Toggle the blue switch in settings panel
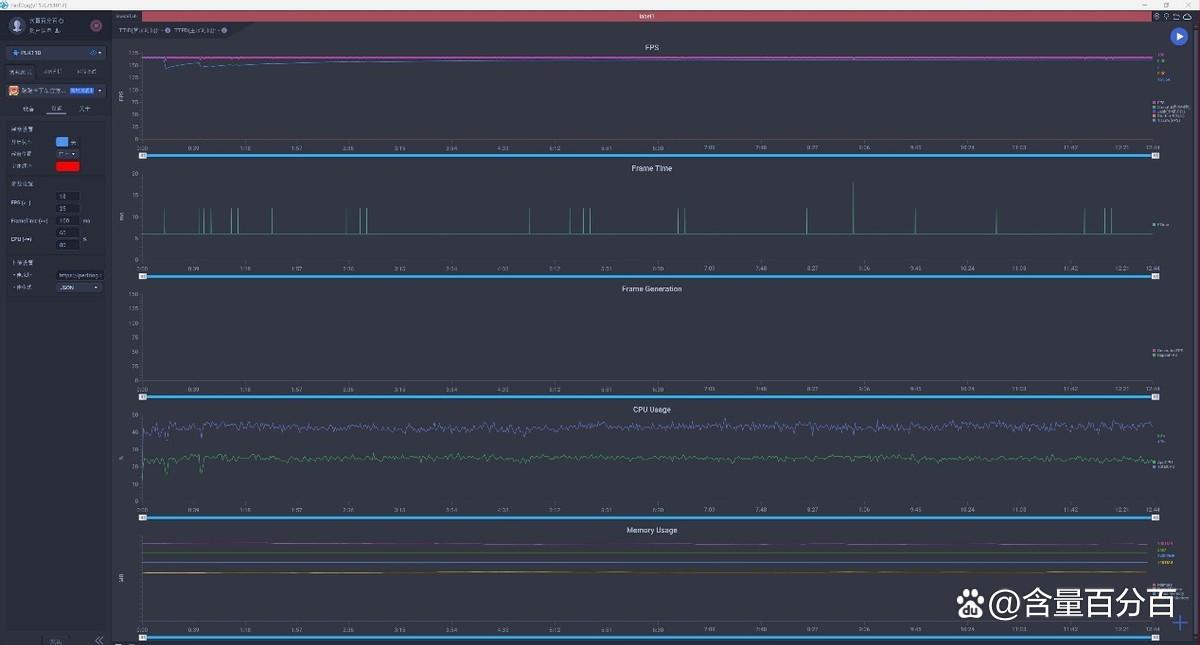 pyautogui.click(x=63, y=141)
